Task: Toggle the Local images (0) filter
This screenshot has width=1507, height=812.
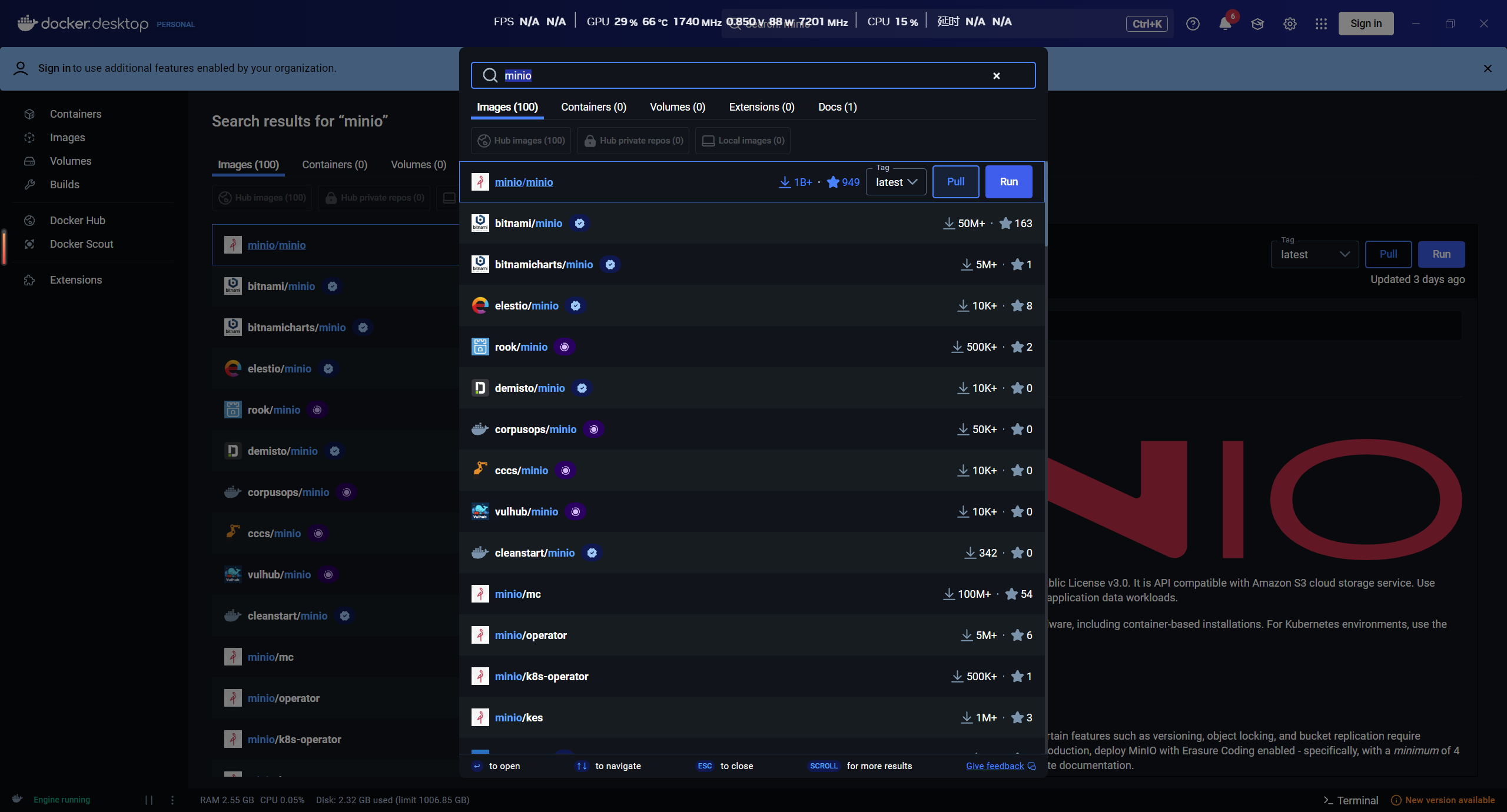Action: pyautogui.click(x=743, y=141)
